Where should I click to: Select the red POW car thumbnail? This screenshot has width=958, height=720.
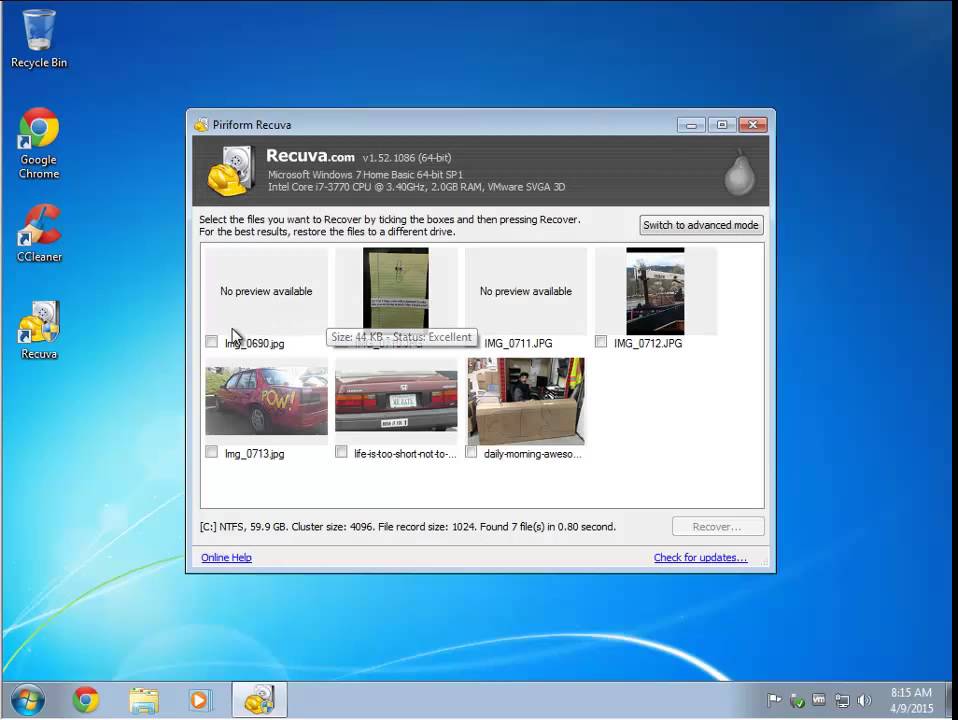coord(266,401)
